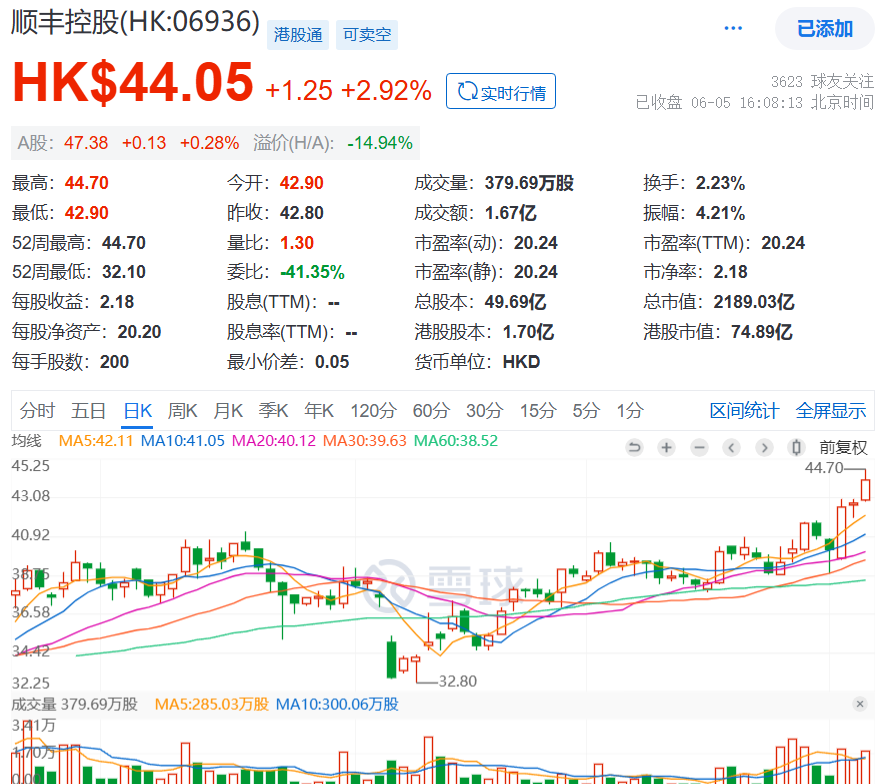Switch to the 五日 chart tab
The image size is (885, 784).
pos(89,411)
